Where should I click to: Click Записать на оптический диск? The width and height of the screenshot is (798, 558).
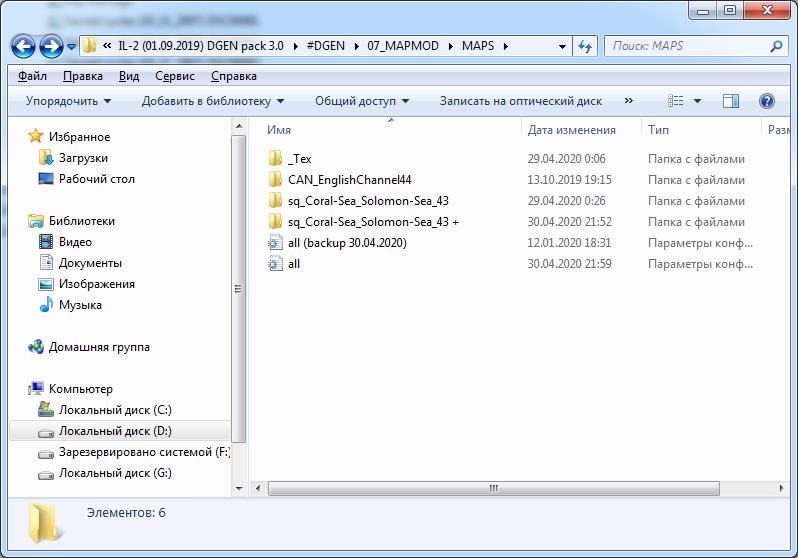pyautogui.click(x=521, y=101)
